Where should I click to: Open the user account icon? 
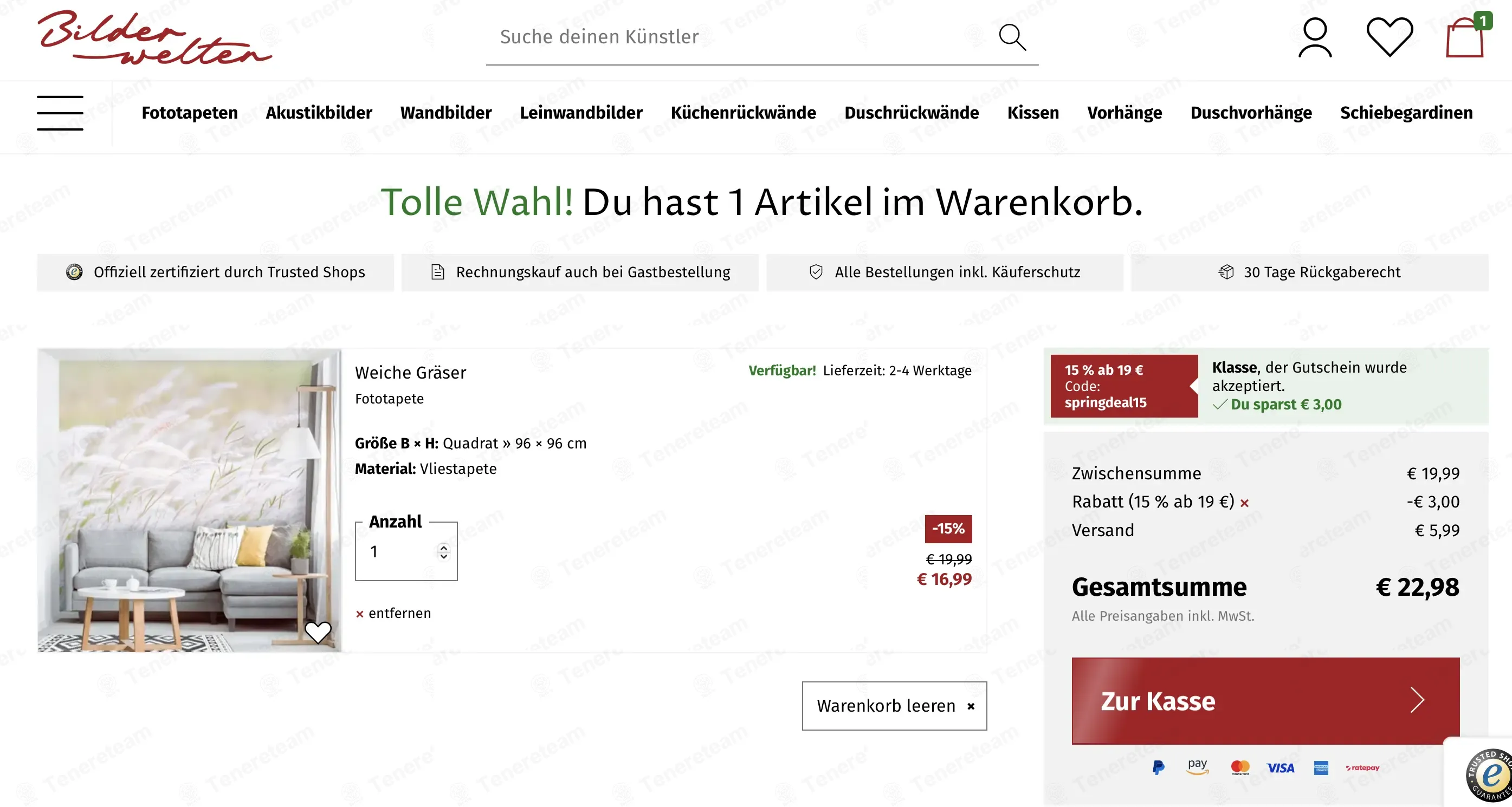[1315, 37]
